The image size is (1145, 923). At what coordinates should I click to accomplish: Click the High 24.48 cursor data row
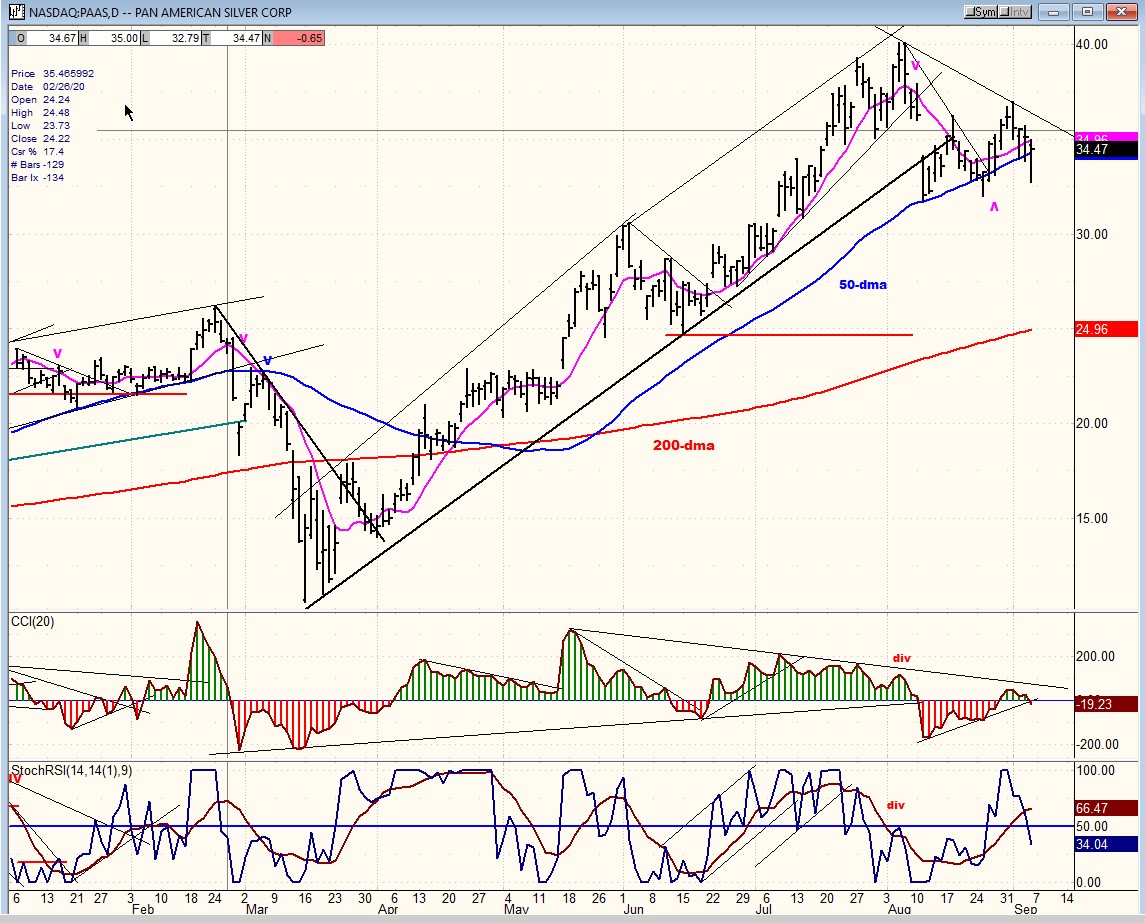click(x=41, y=113)
